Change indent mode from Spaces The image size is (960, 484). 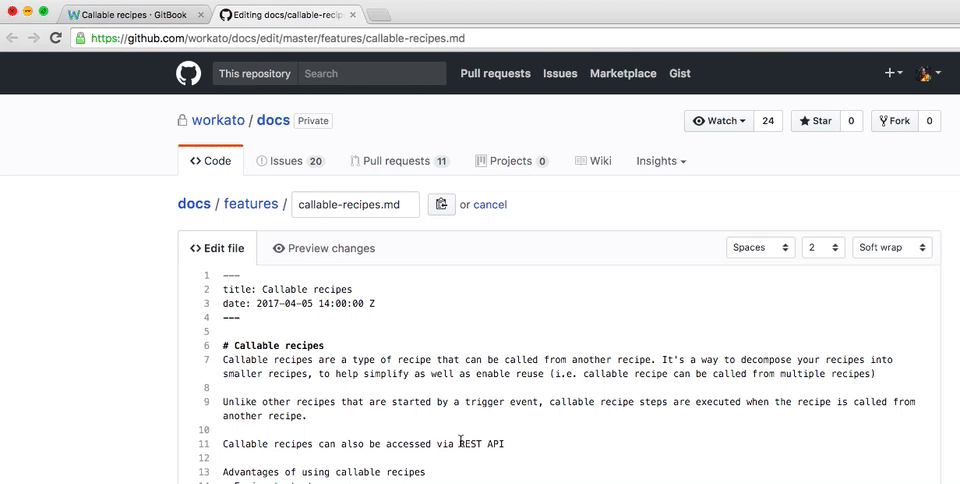(x=761, y=247)
